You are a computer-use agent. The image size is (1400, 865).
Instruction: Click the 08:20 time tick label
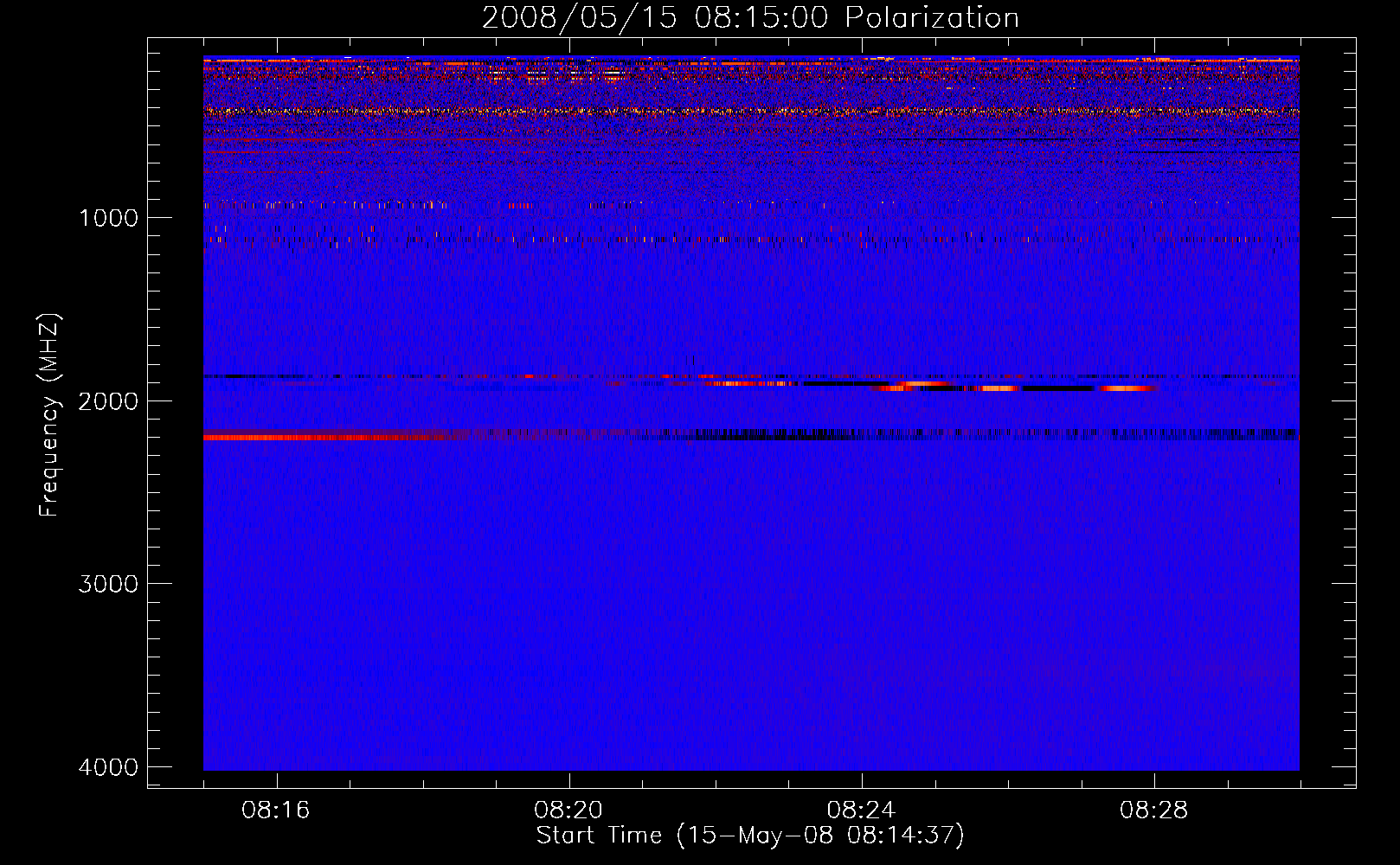(x=569, y=811)
